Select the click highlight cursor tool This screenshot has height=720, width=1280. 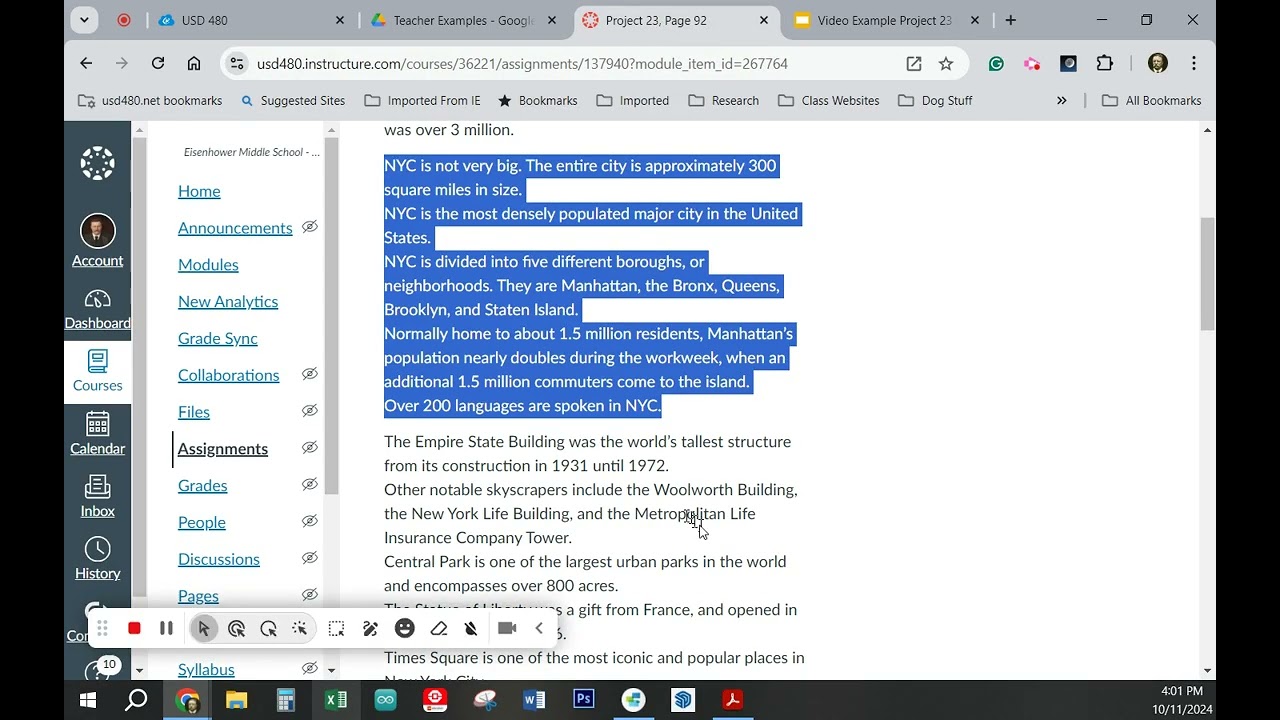pos(236,628)
